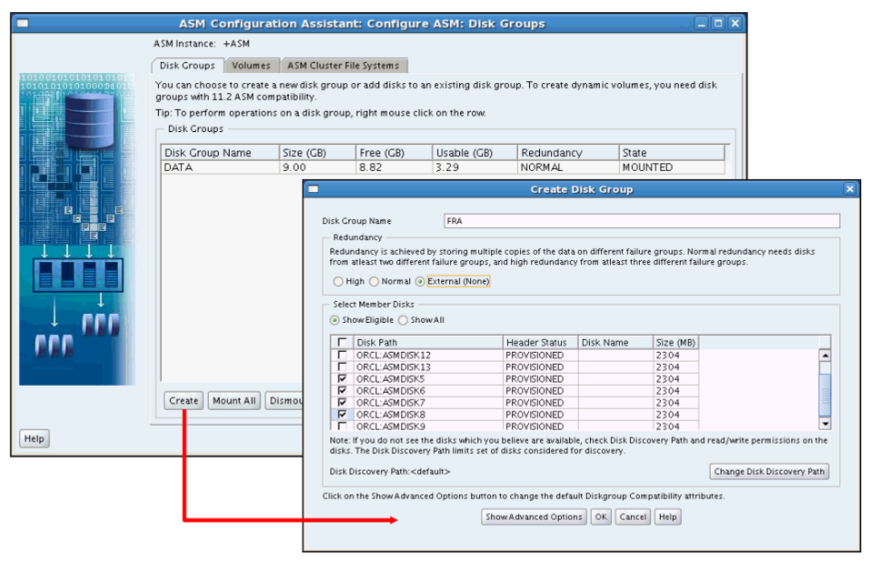
Task: Cancel the Create Disk Group dialog
Action: 633,517
